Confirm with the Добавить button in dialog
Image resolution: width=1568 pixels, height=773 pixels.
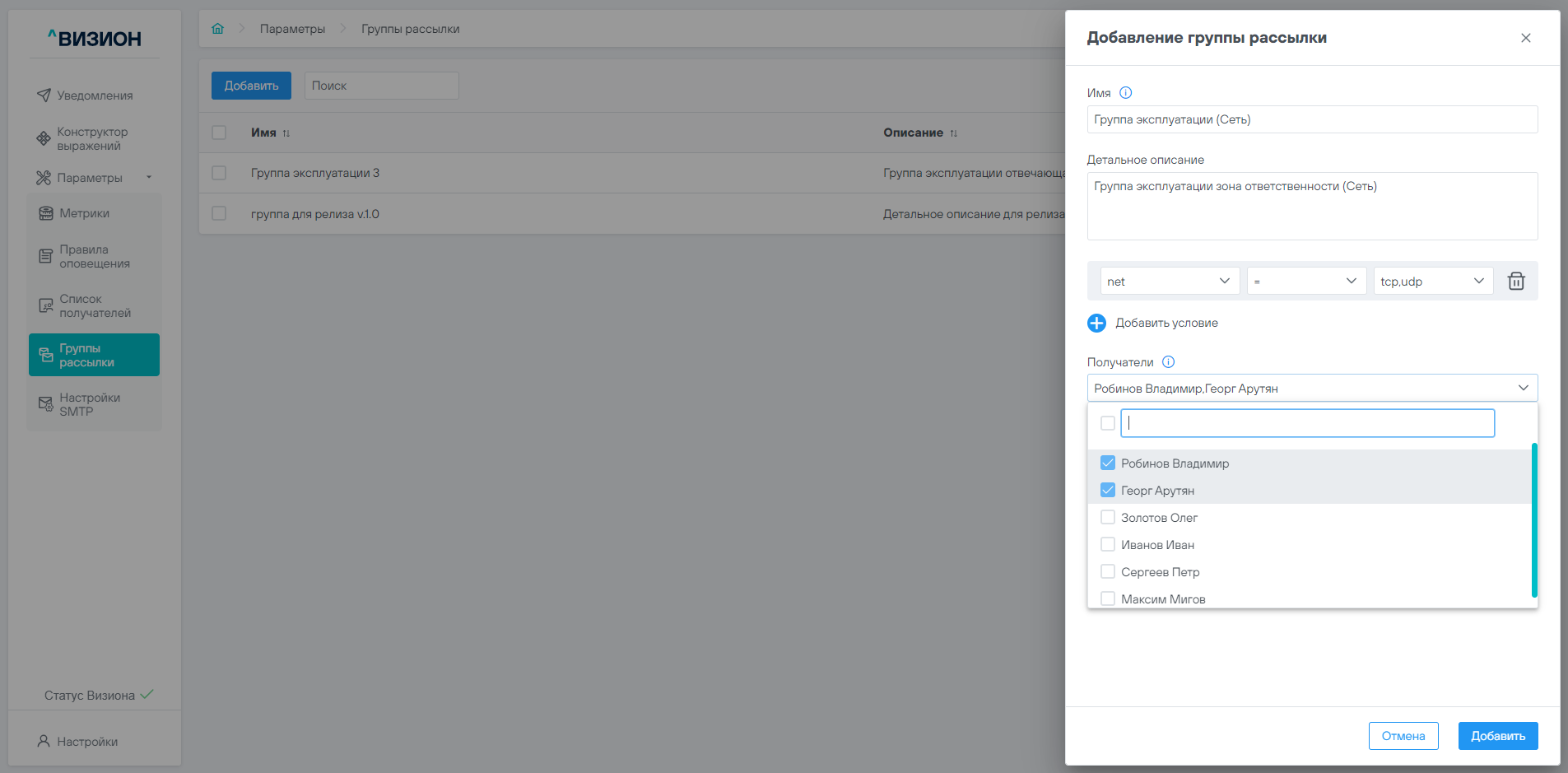[x=1497, y=736]
